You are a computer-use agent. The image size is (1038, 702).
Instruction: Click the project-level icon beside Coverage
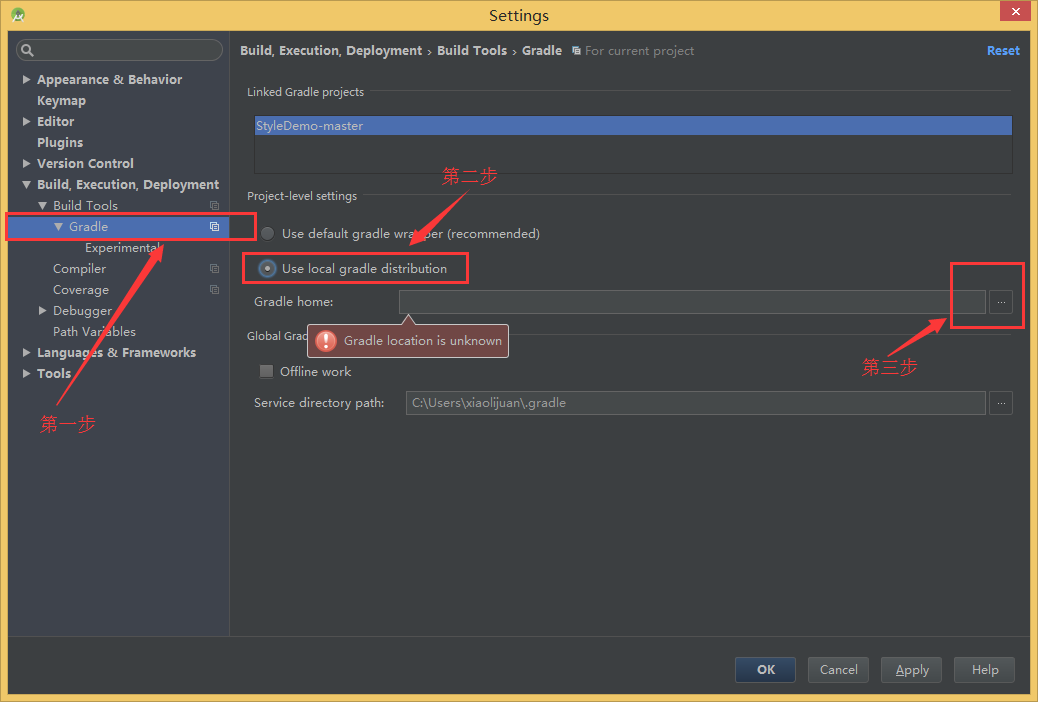pos(214,290)
